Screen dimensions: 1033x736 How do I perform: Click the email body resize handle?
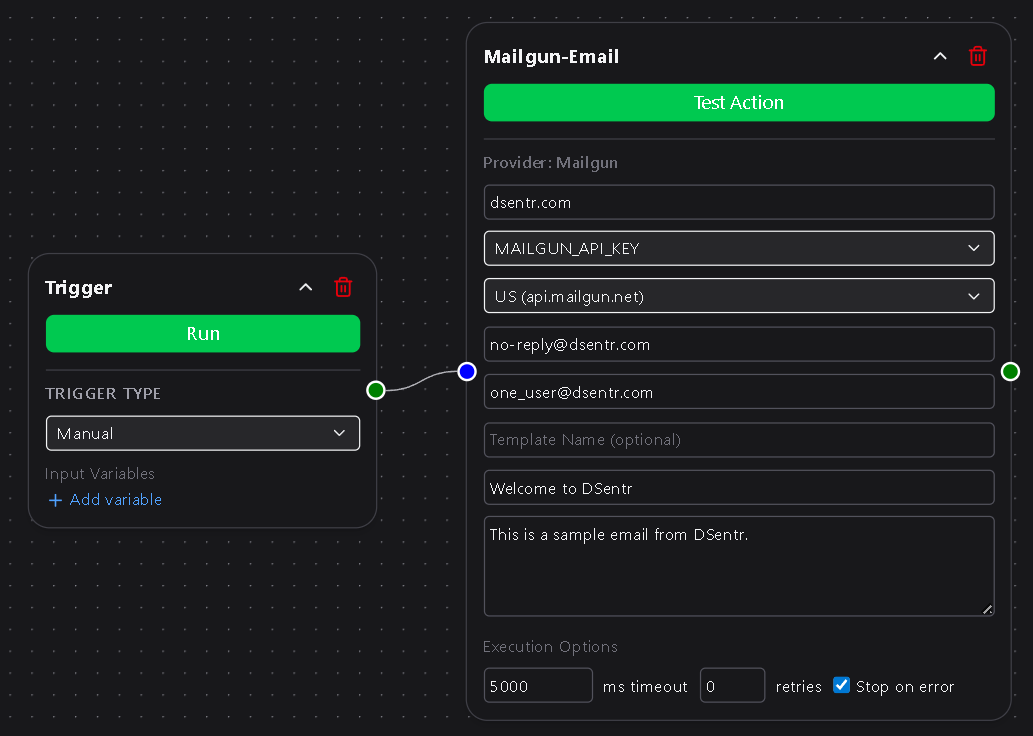coord(987,609)
